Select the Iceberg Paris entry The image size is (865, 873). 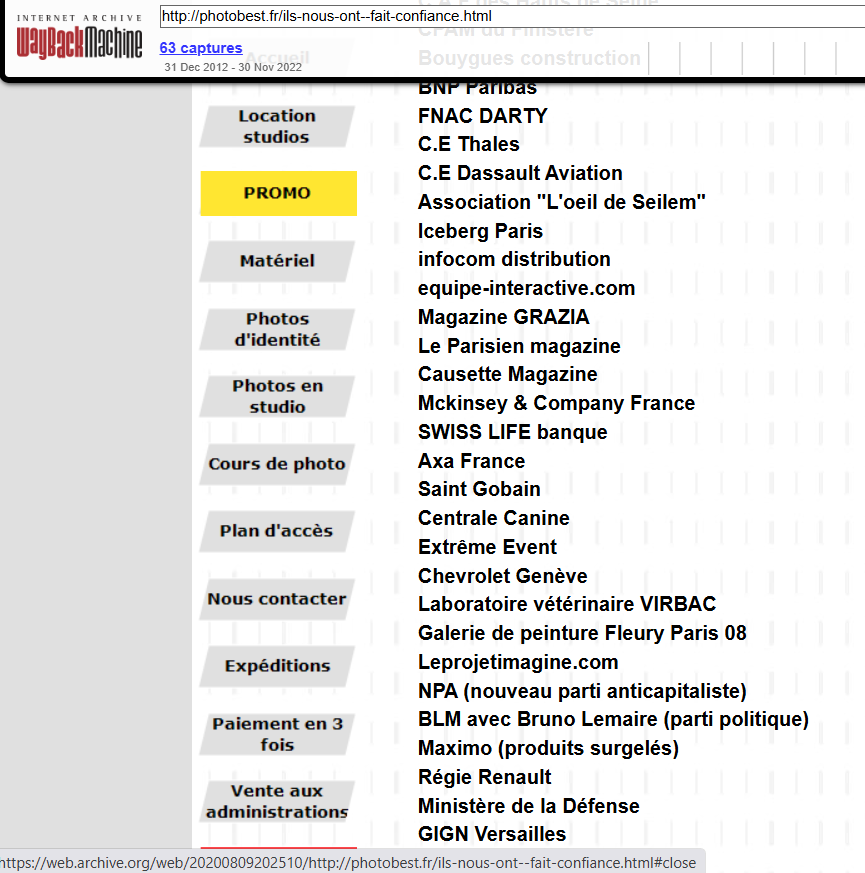point(480,231)
